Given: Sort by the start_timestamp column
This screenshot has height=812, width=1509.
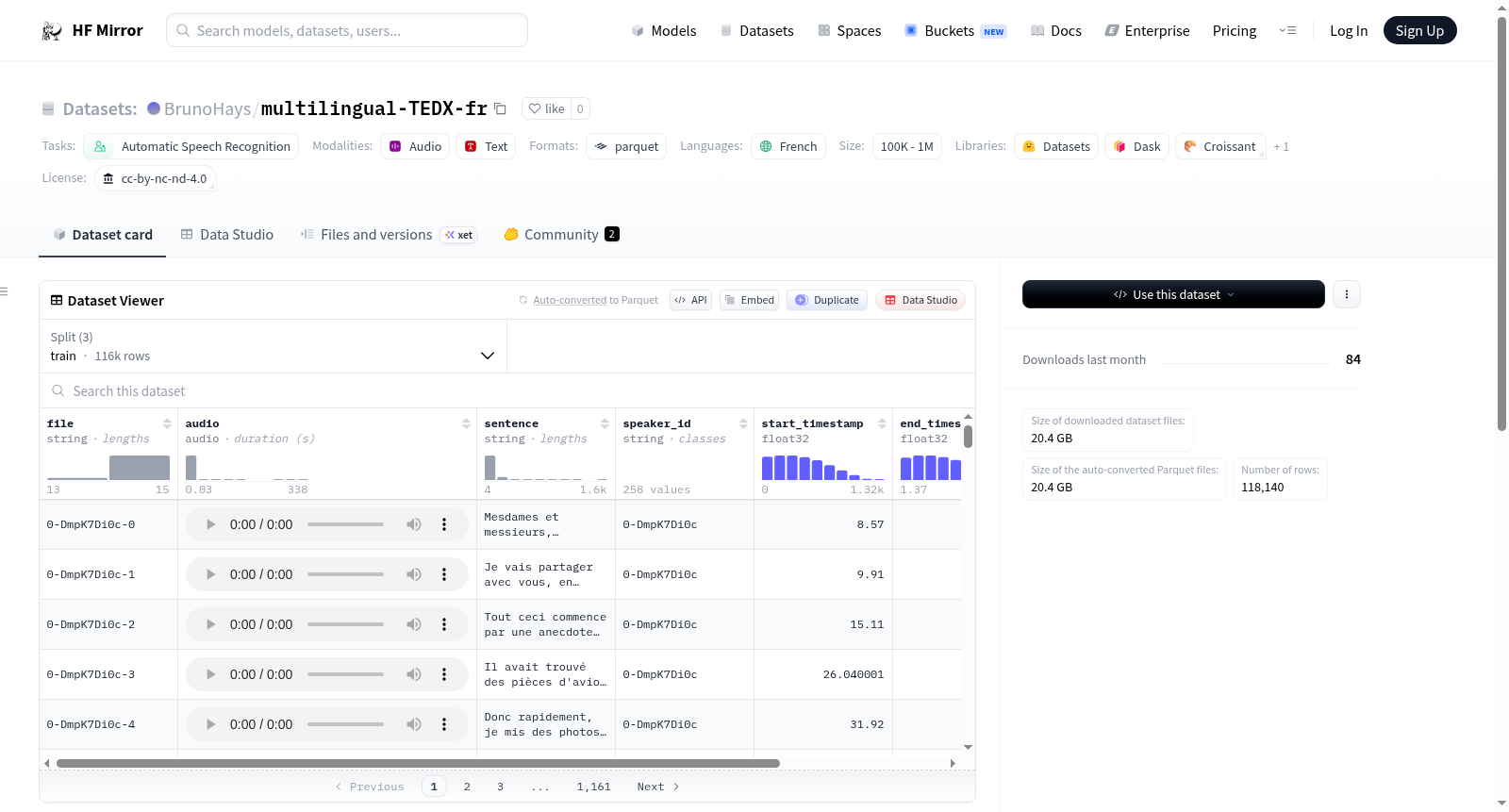Looking at the screenshot, I should pos(882,423).
